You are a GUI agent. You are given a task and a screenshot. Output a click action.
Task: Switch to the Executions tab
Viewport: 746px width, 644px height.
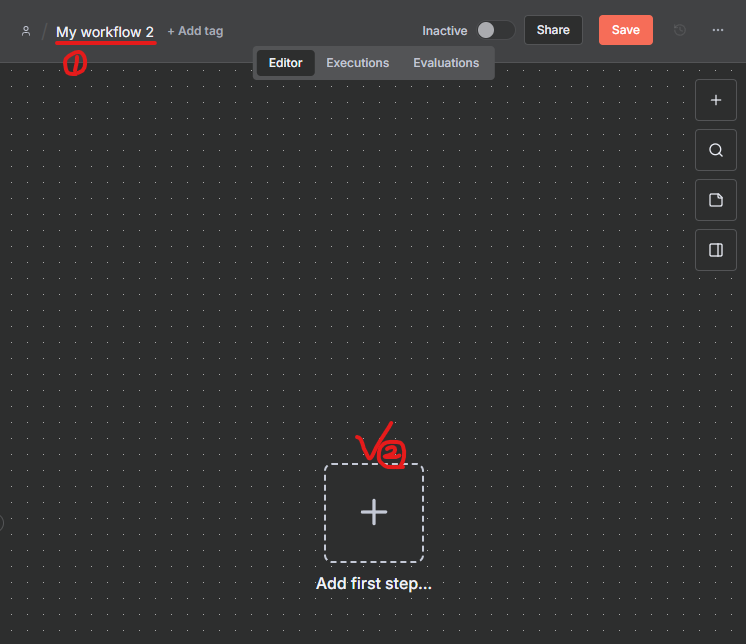357,63
